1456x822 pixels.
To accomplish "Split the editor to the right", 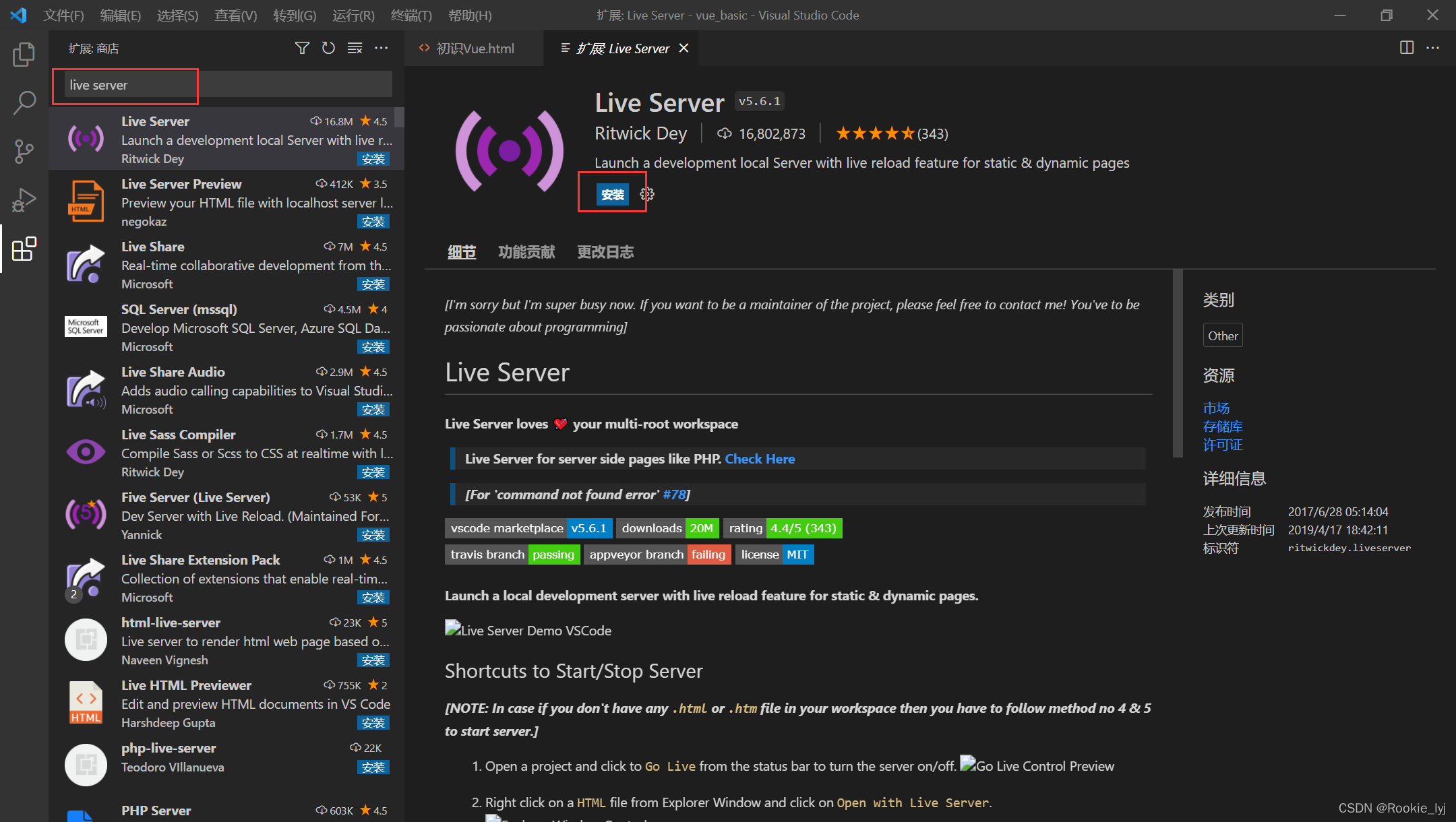I will pyautogui.click(x=1407, y=48).
